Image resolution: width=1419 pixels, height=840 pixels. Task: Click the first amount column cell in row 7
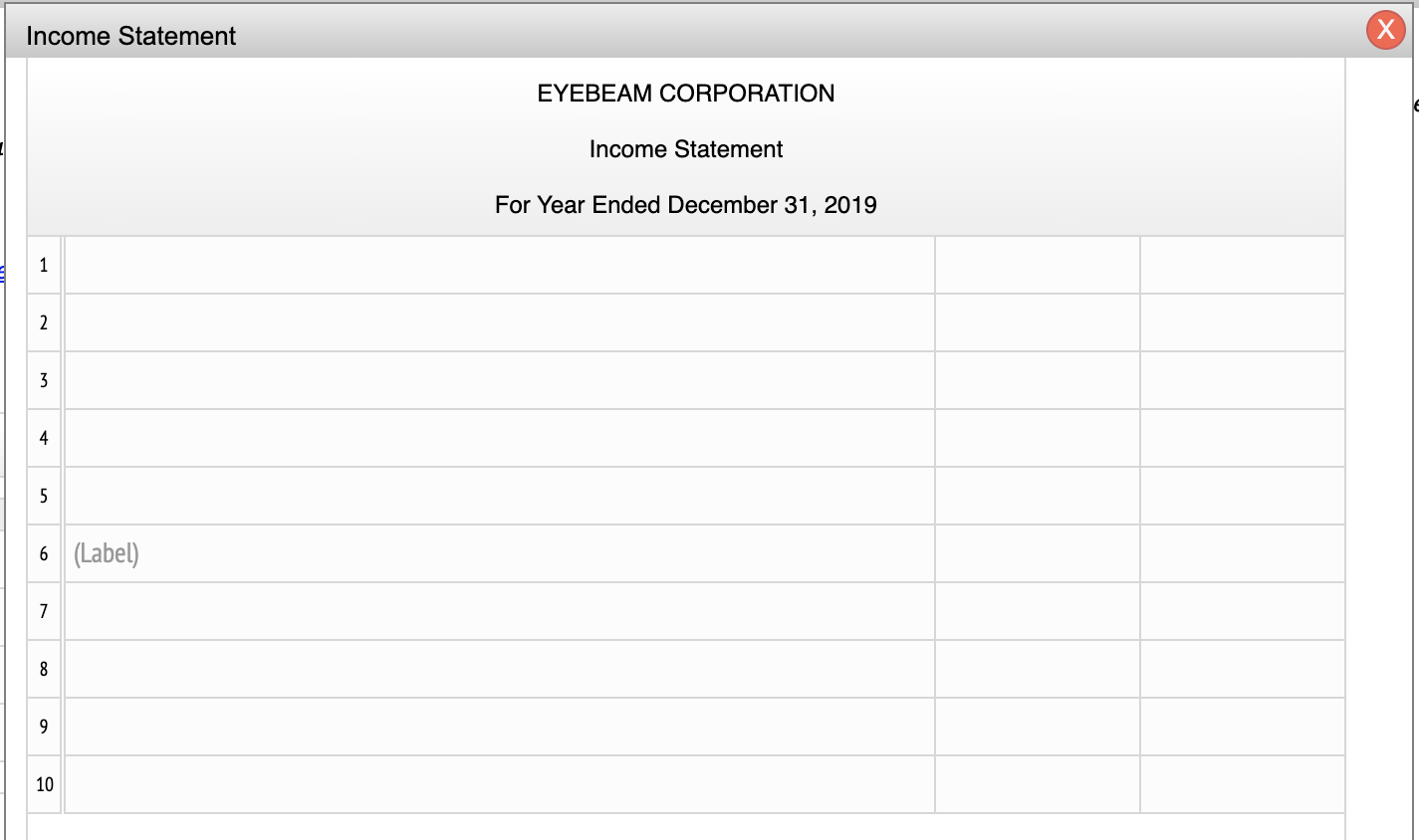(1038, 612)
